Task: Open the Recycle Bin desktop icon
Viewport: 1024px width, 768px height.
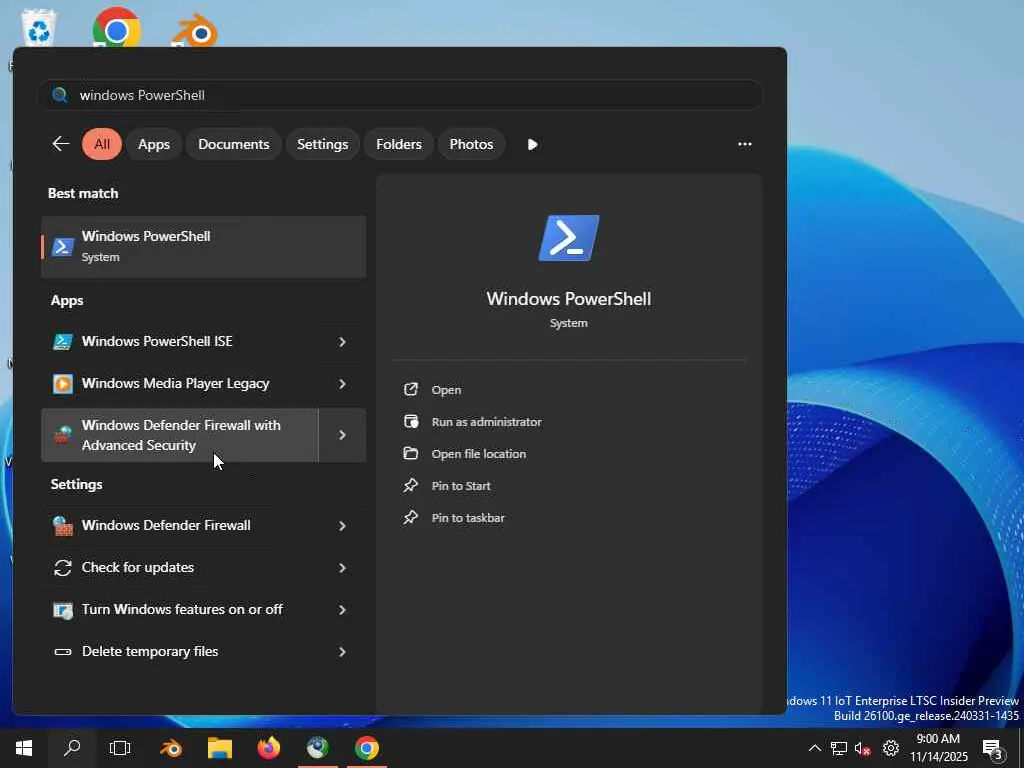Action: (x=39, y=27)
